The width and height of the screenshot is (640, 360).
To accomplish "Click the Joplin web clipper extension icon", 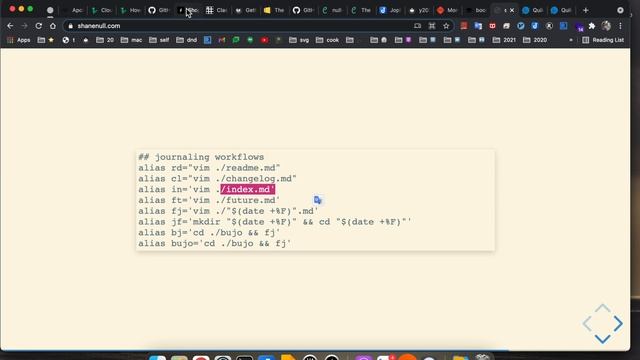I will (535, 26).
